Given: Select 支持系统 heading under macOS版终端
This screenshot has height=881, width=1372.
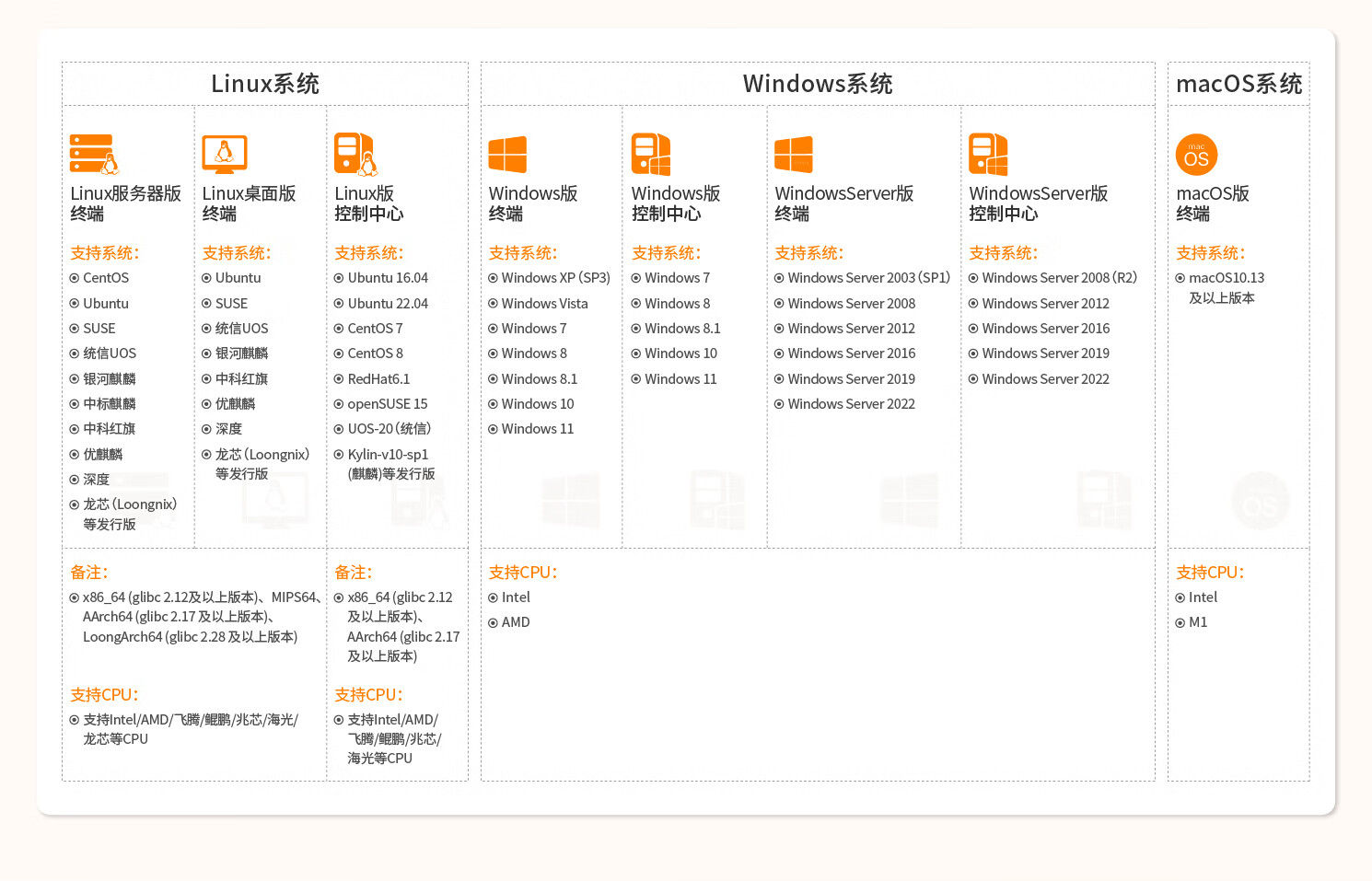Looking at the screenshot, I should 1211,253.
